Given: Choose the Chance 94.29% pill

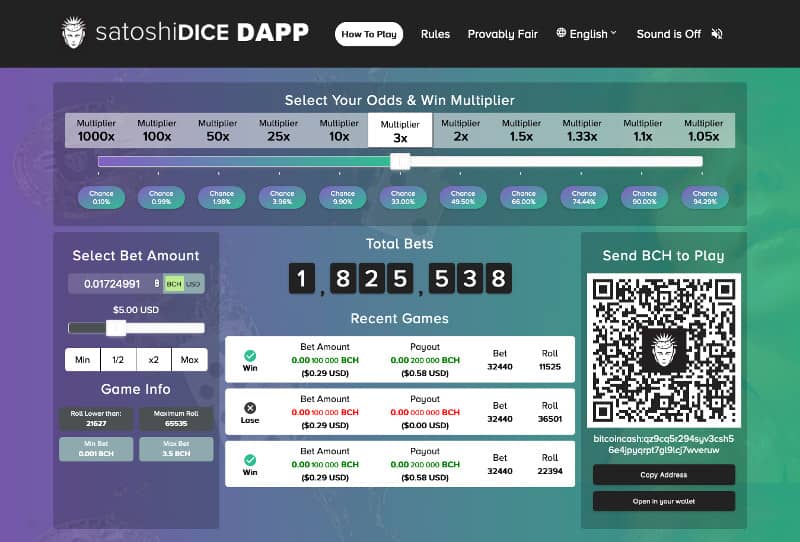Looking at the screenshot, I should tap(705, 198).
